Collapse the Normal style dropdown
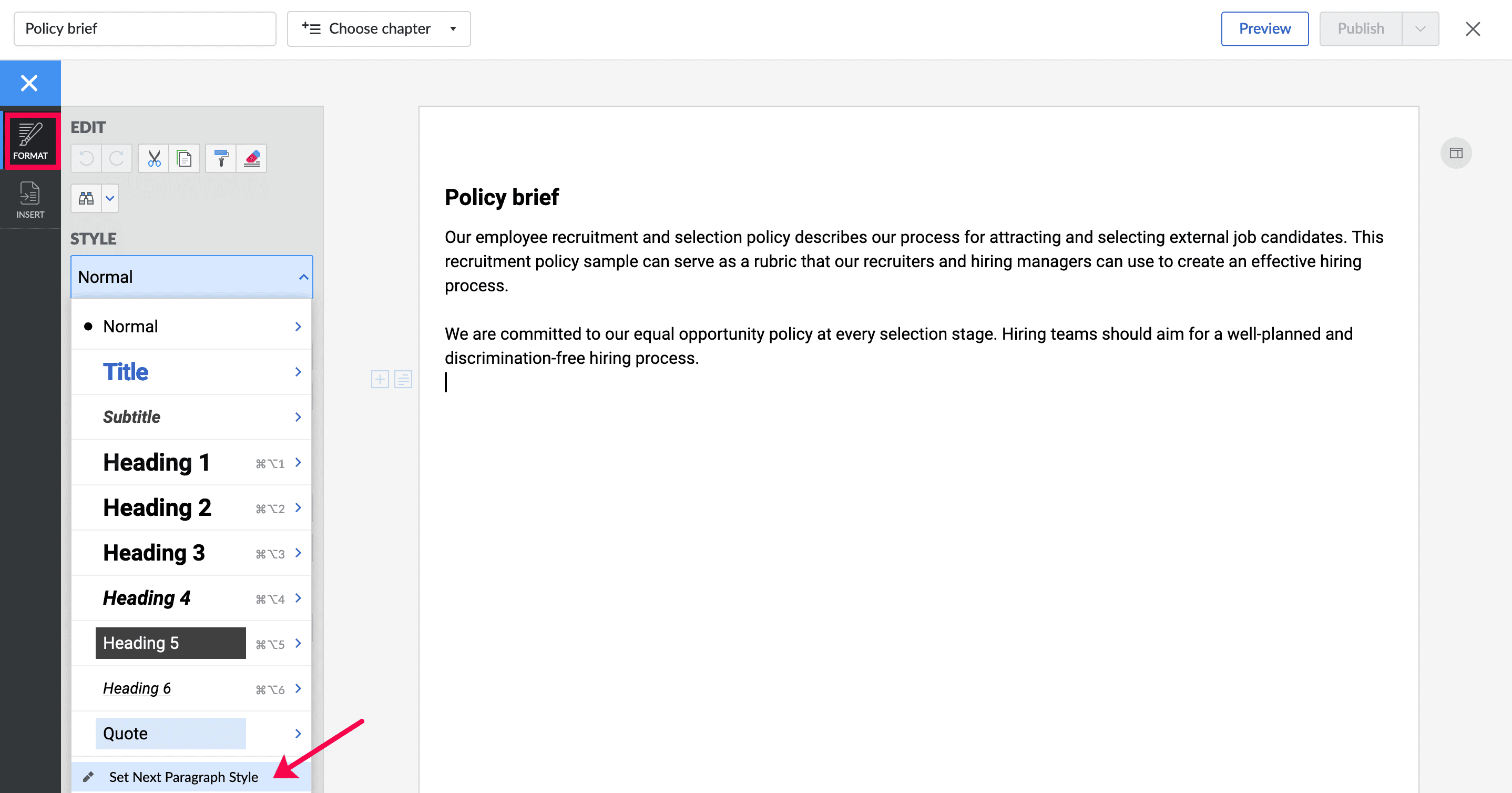This screenshot has width=1512, height=793. click(303, 277)
